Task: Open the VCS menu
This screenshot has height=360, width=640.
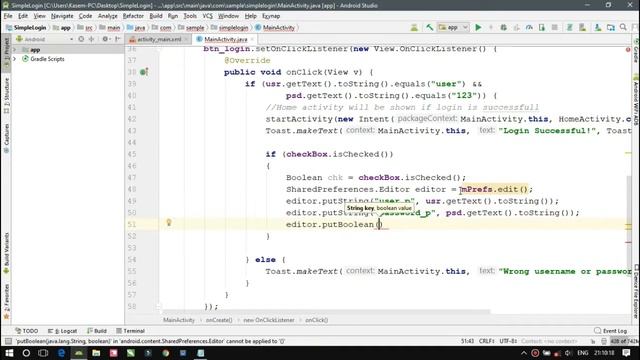Action: click(x=207, y=16)
